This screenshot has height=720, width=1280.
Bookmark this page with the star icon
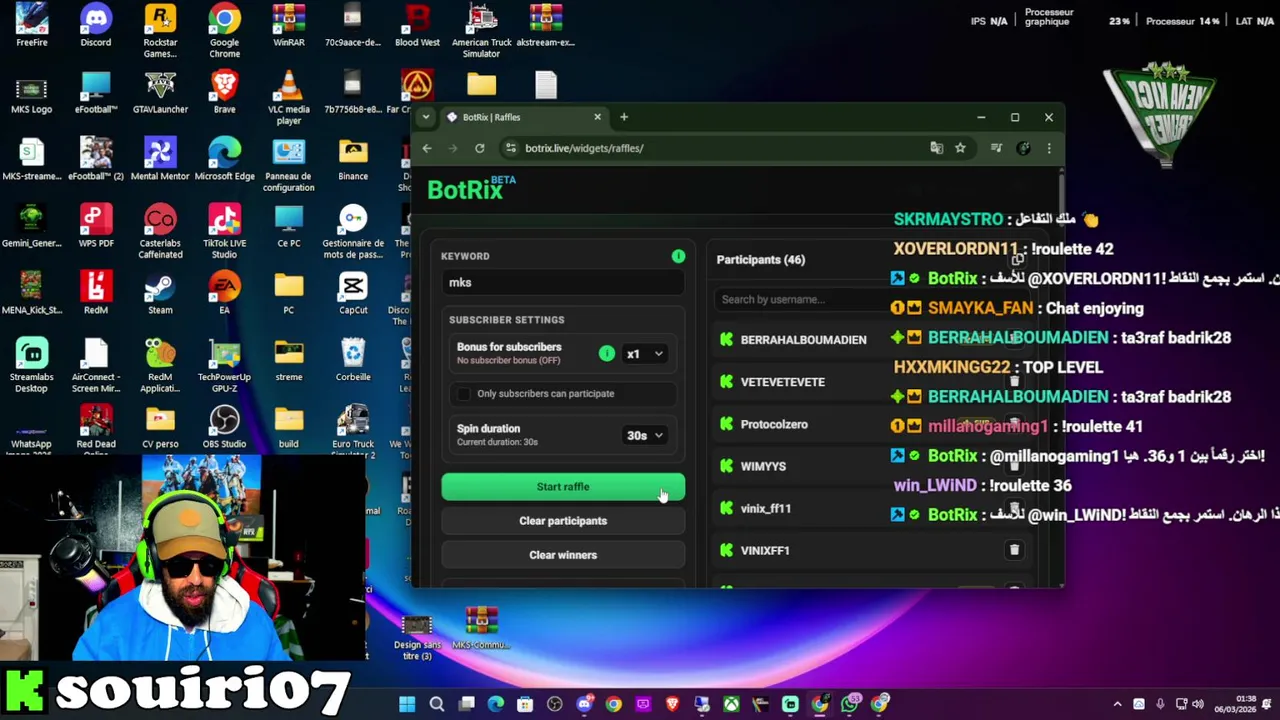pyautogui.click(x=960, y=148)
